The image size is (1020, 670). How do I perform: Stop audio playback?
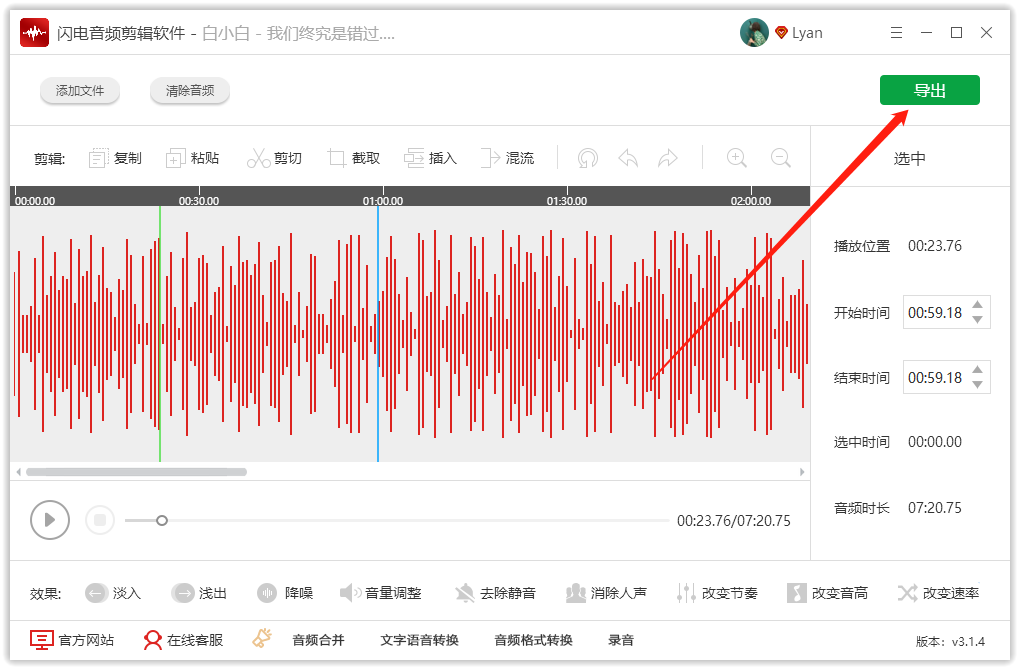100,520
